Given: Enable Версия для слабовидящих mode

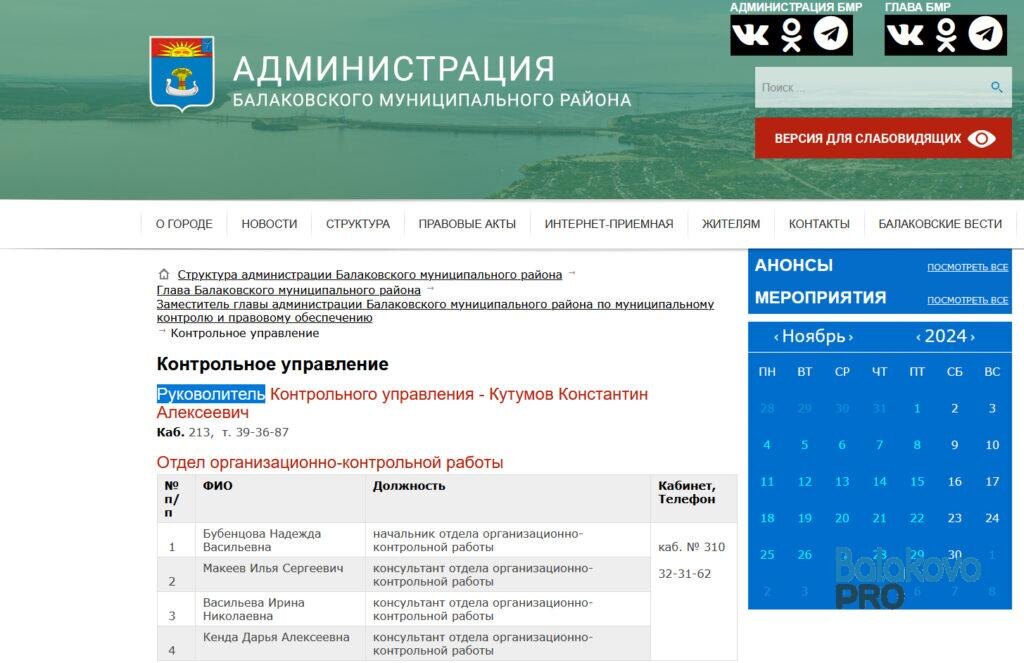Looking at the screenshot, I should point(883,138).
